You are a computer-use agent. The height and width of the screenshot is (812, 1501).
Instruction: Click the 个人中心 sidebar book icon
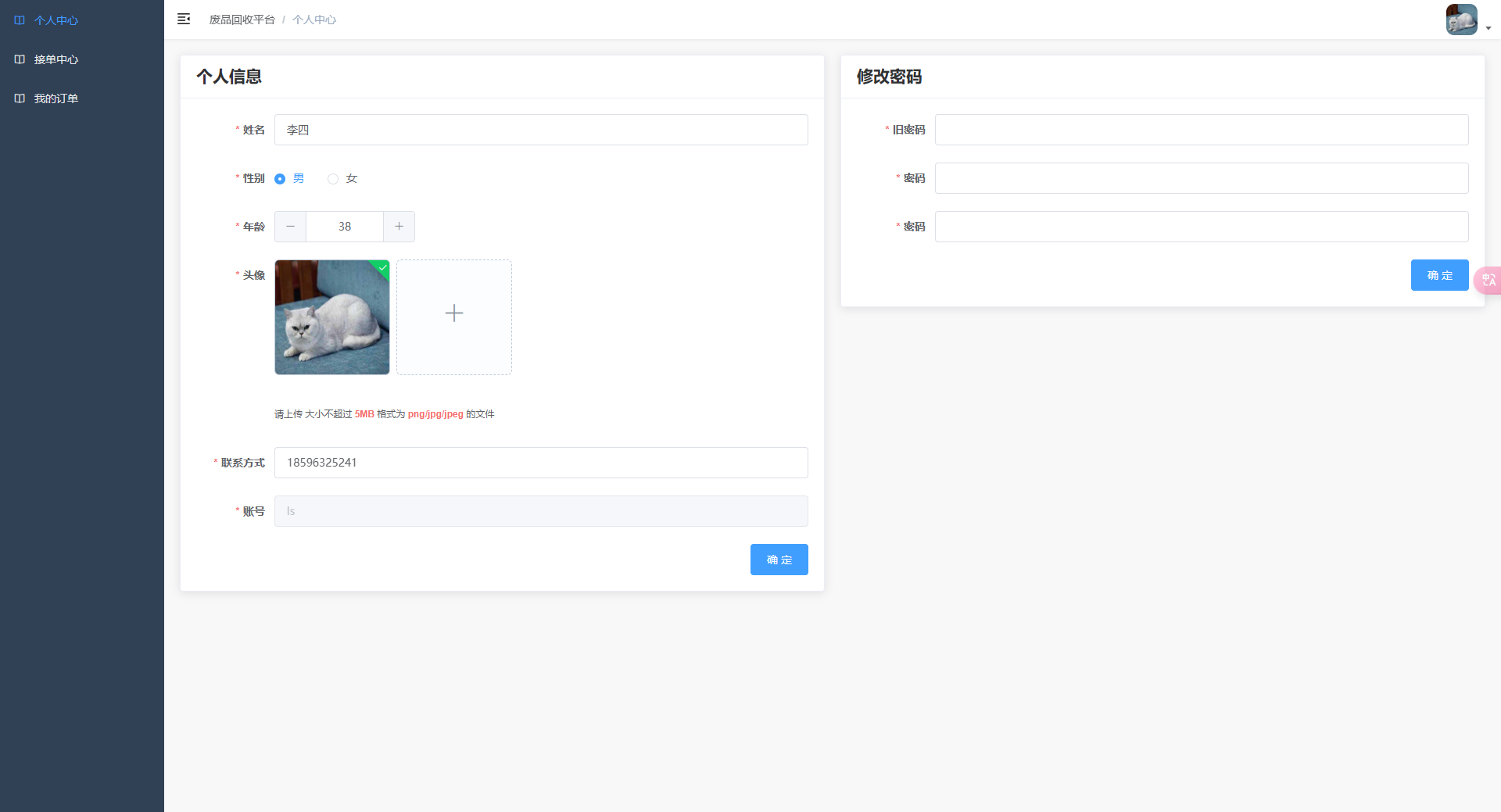tap(20, 20)
